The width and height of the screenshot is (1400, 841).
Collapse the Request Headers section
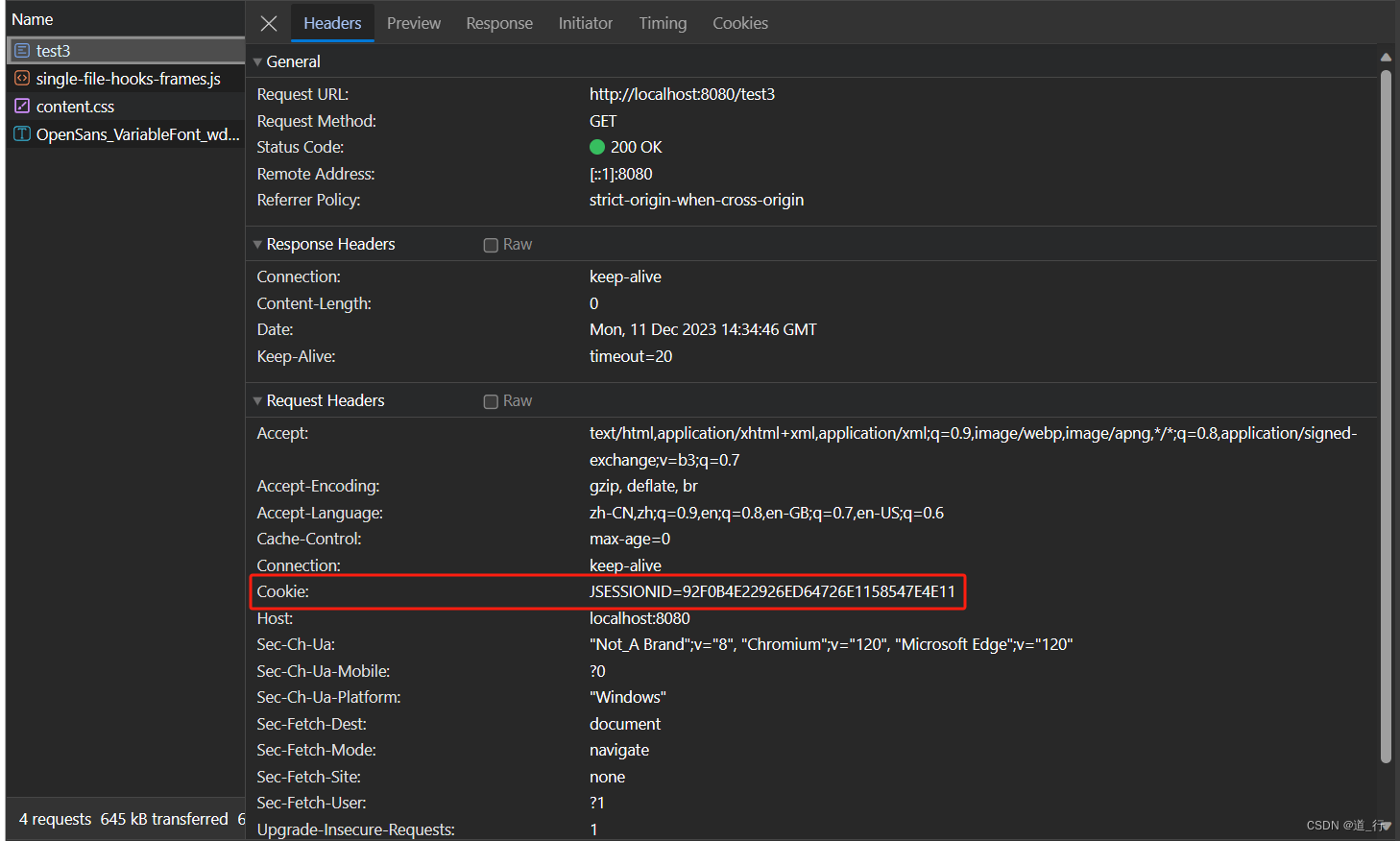point(257,400)
